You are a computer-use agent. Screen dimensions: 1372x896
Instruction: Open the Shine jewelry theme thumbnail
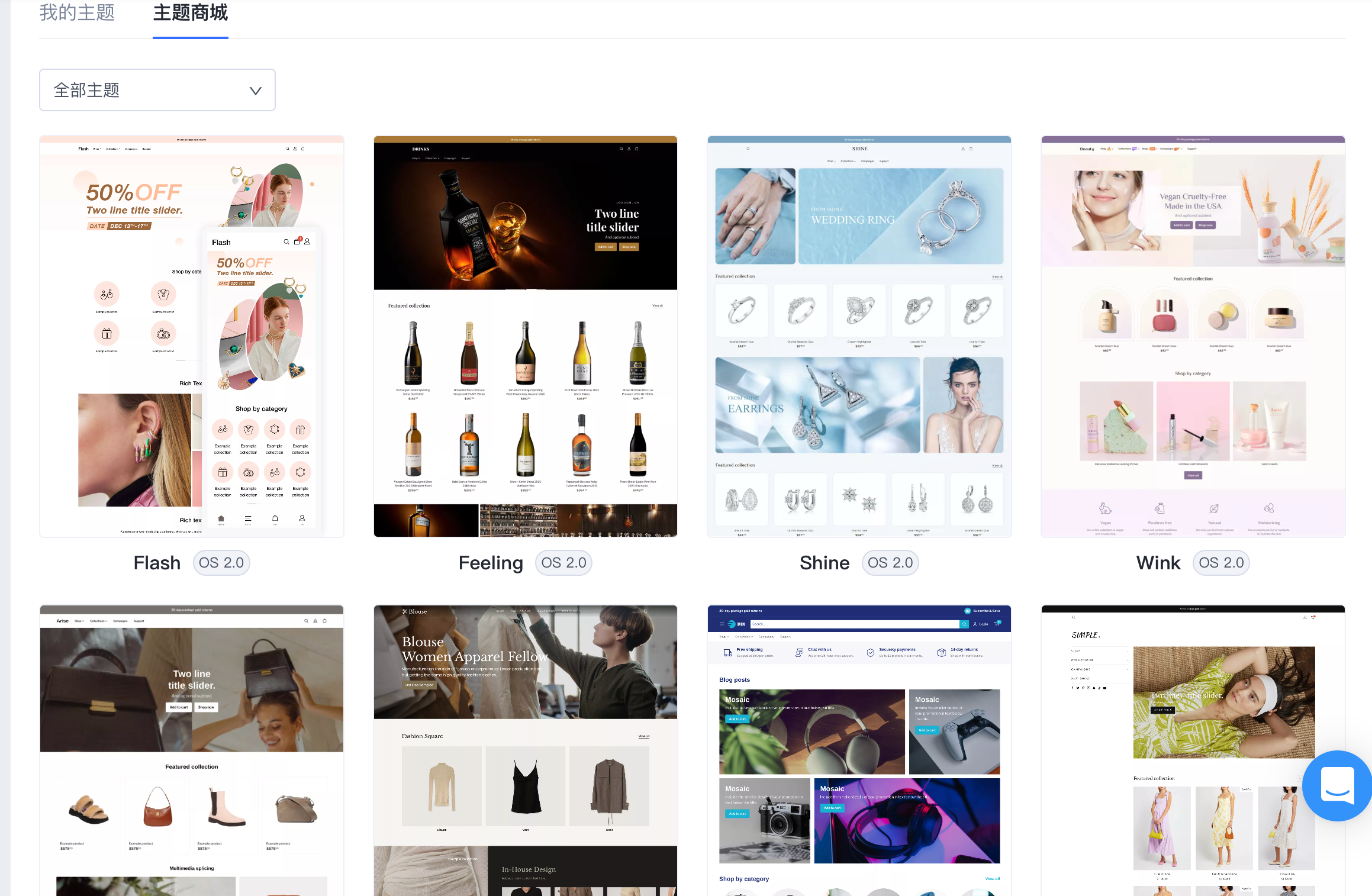click(x=859, y=336)
